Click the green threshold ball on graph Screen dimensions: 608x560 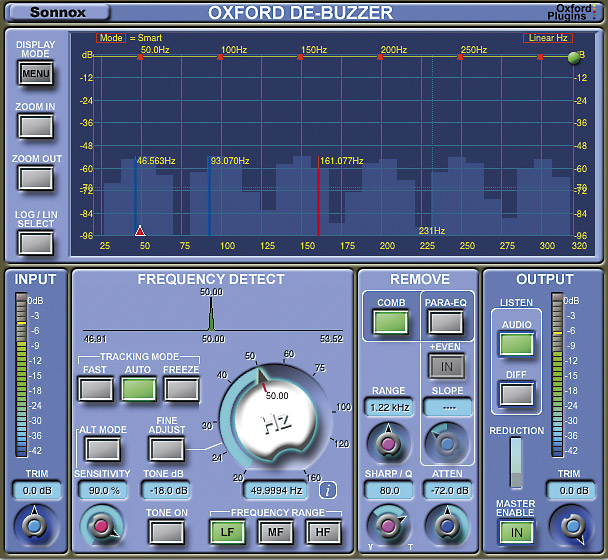(x=573, y=57)
